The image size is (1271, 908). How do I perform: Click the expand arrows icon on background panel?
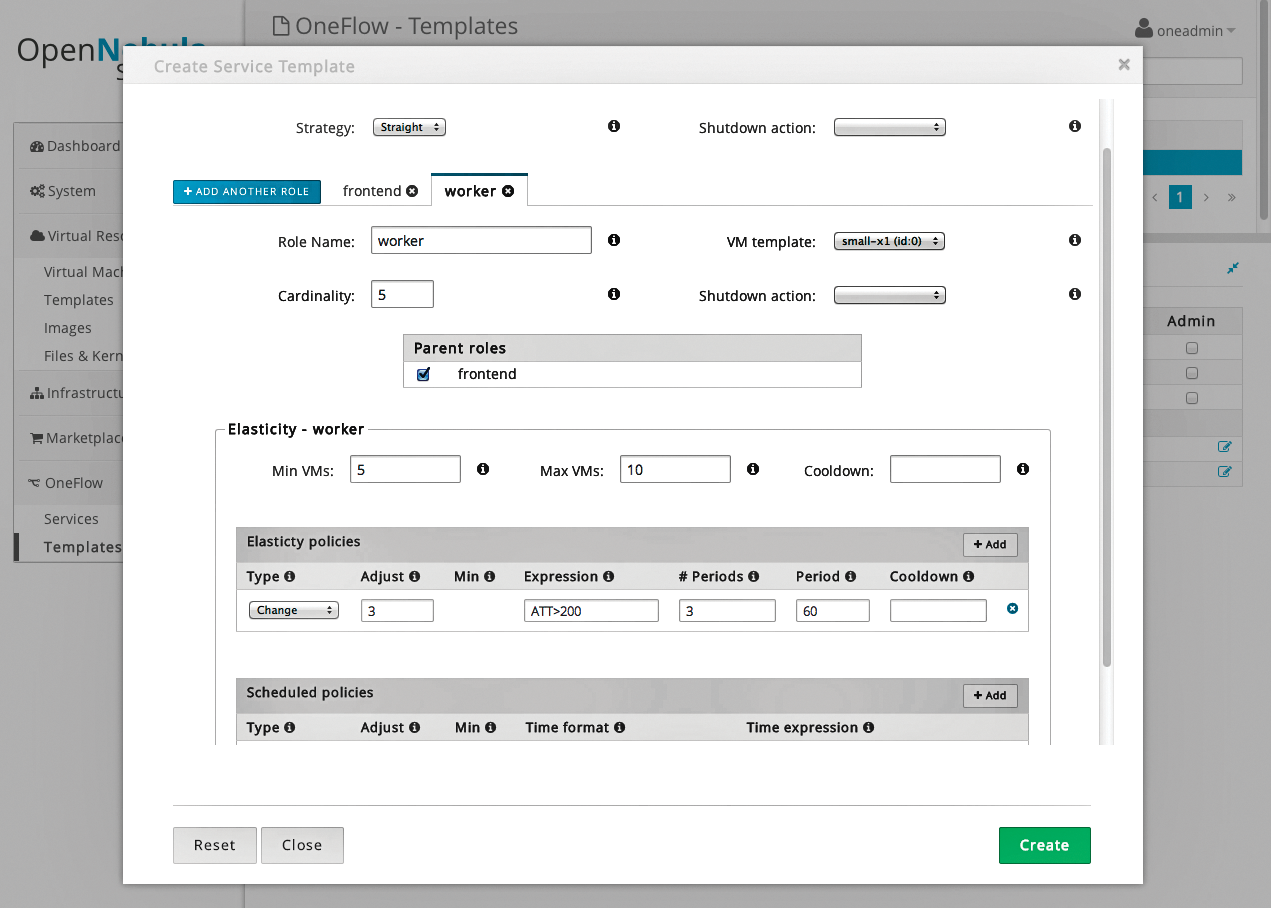pos(1232,268)
